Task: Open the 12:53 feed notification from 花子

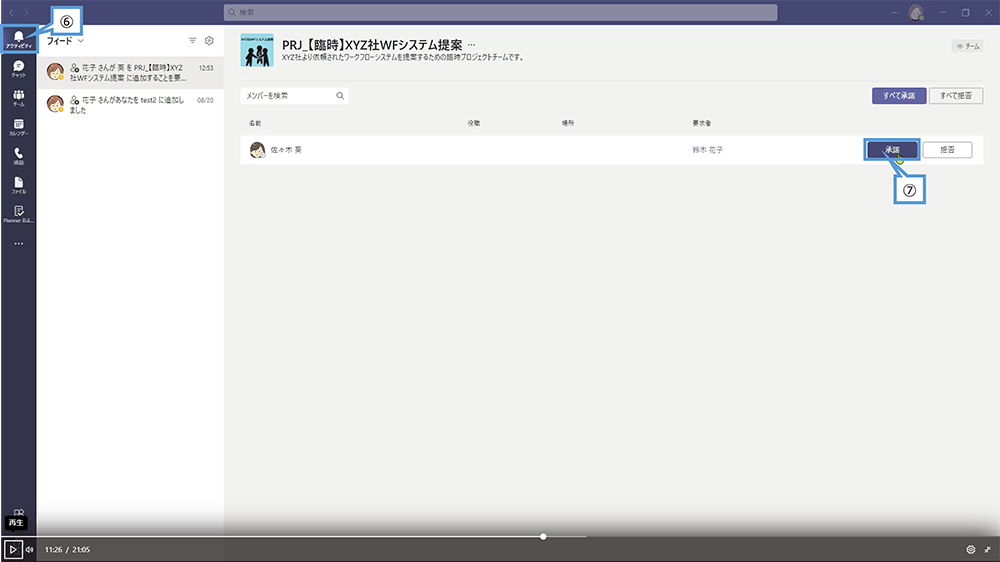Action: tap(130, 72)
